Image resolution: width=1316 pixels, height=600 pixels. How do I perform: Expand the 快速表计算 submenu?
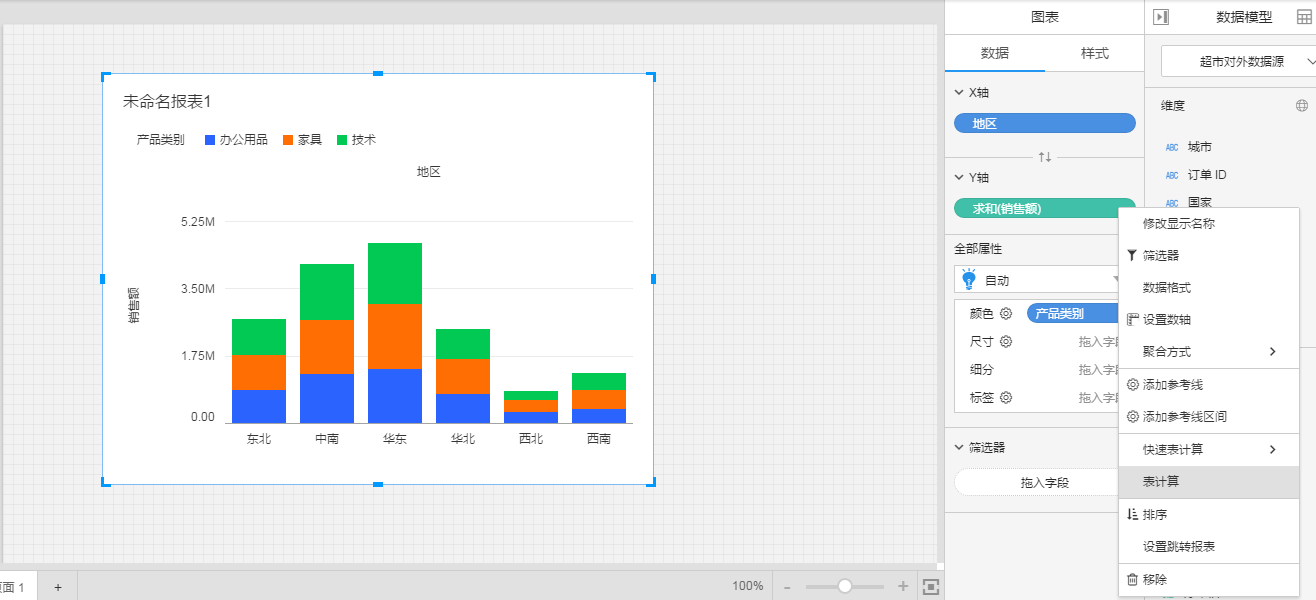click(1209, 449)
